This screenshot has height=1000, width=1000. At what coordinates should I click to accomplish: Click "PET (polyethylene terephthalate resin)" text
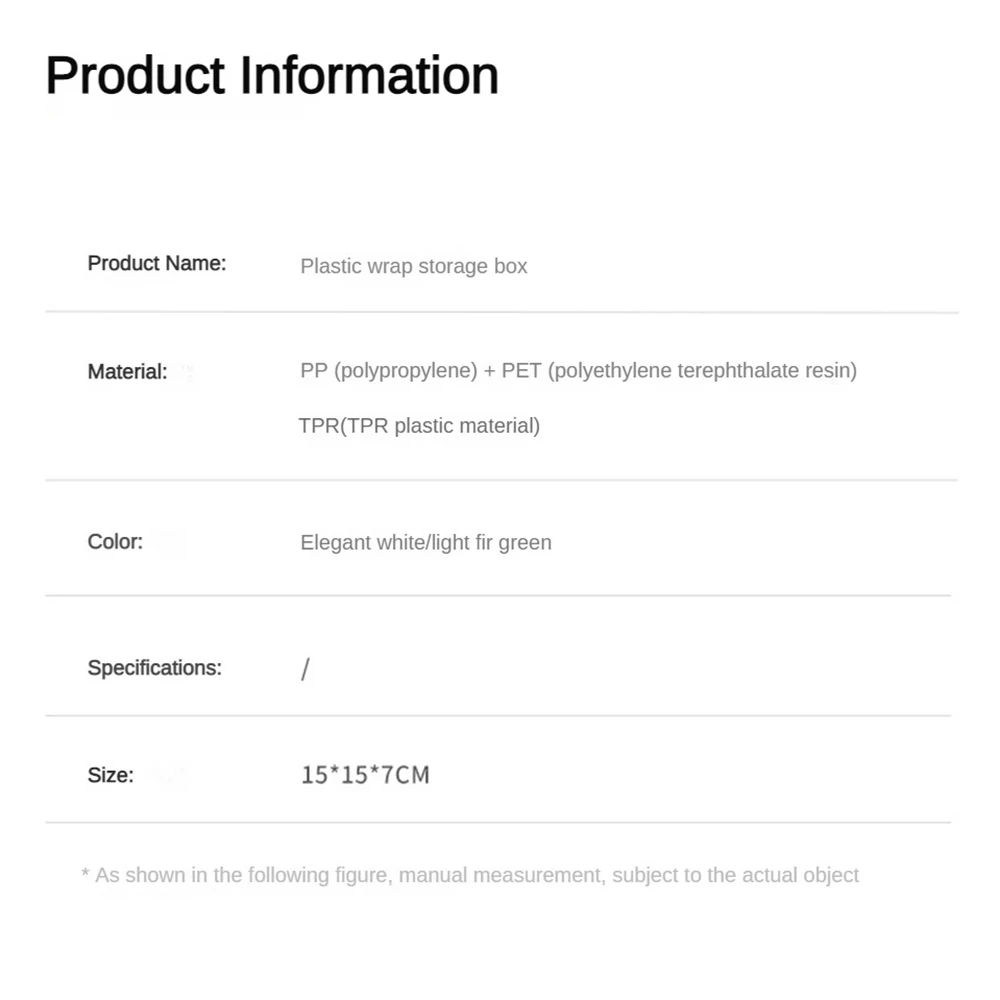click(x=679, y=371)
